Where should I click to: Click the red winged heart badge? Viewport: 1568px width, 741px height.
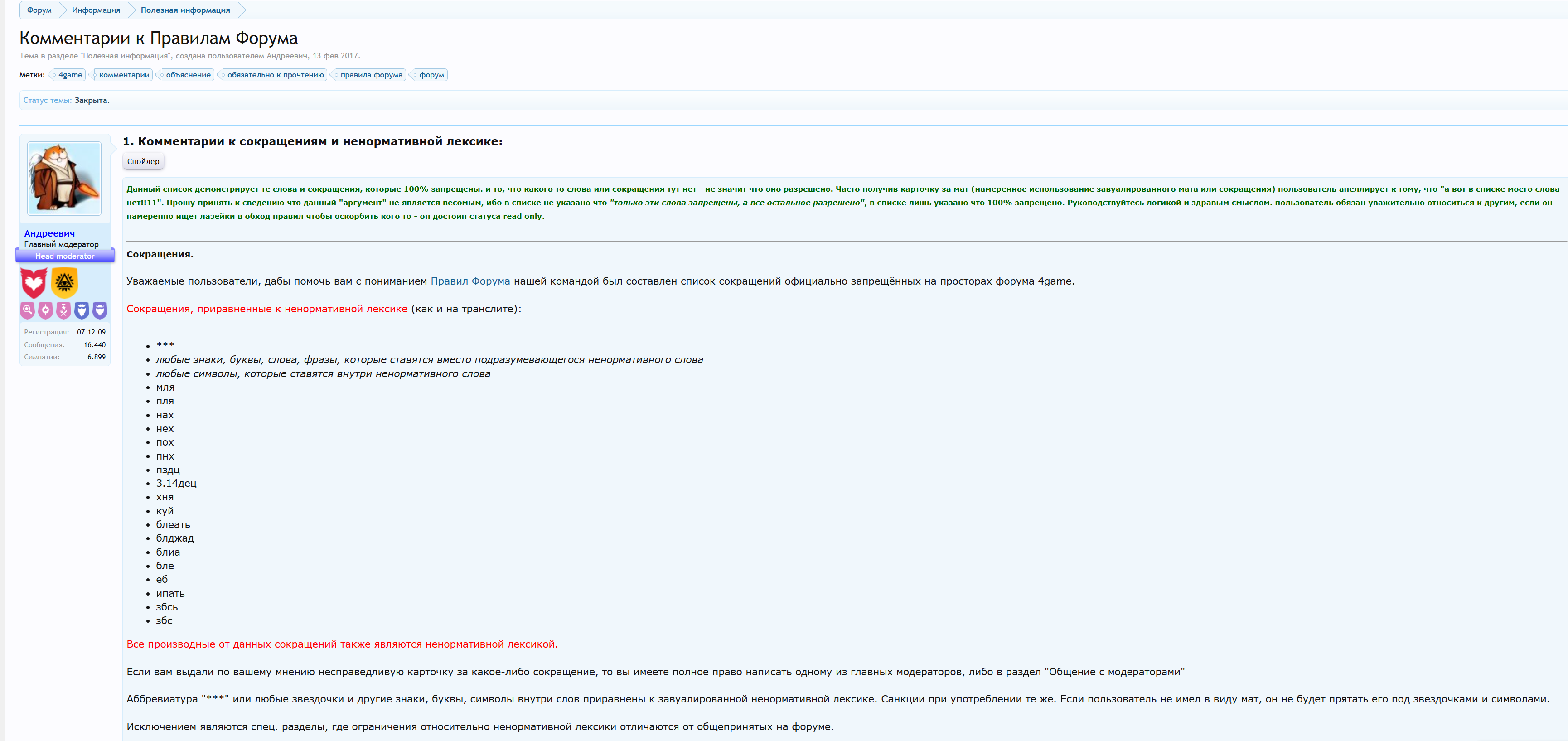click(34, 283)
